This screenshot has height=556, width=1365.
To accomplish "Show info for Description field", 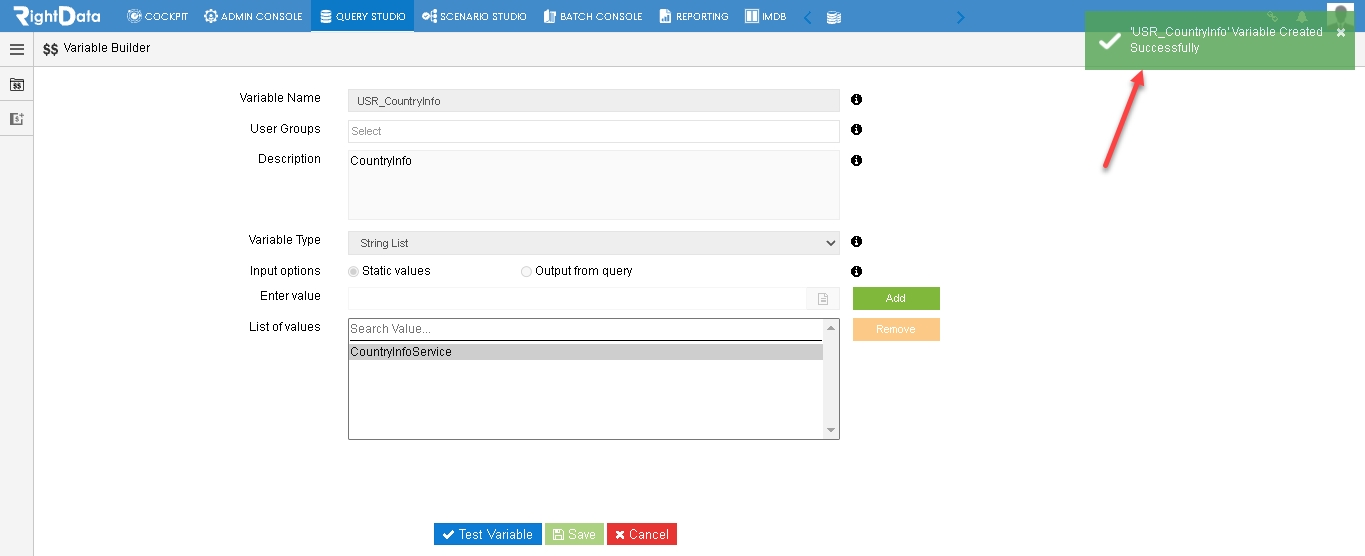I will pyautogui.click(x=857, y=161).
